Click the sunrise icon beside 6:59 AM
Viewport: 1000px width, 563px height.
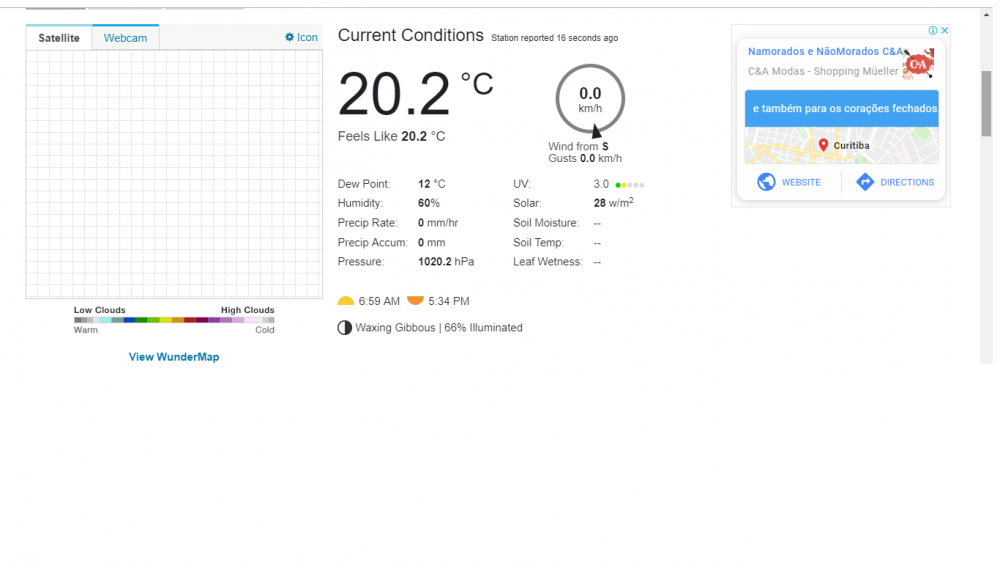pos(346,301)
